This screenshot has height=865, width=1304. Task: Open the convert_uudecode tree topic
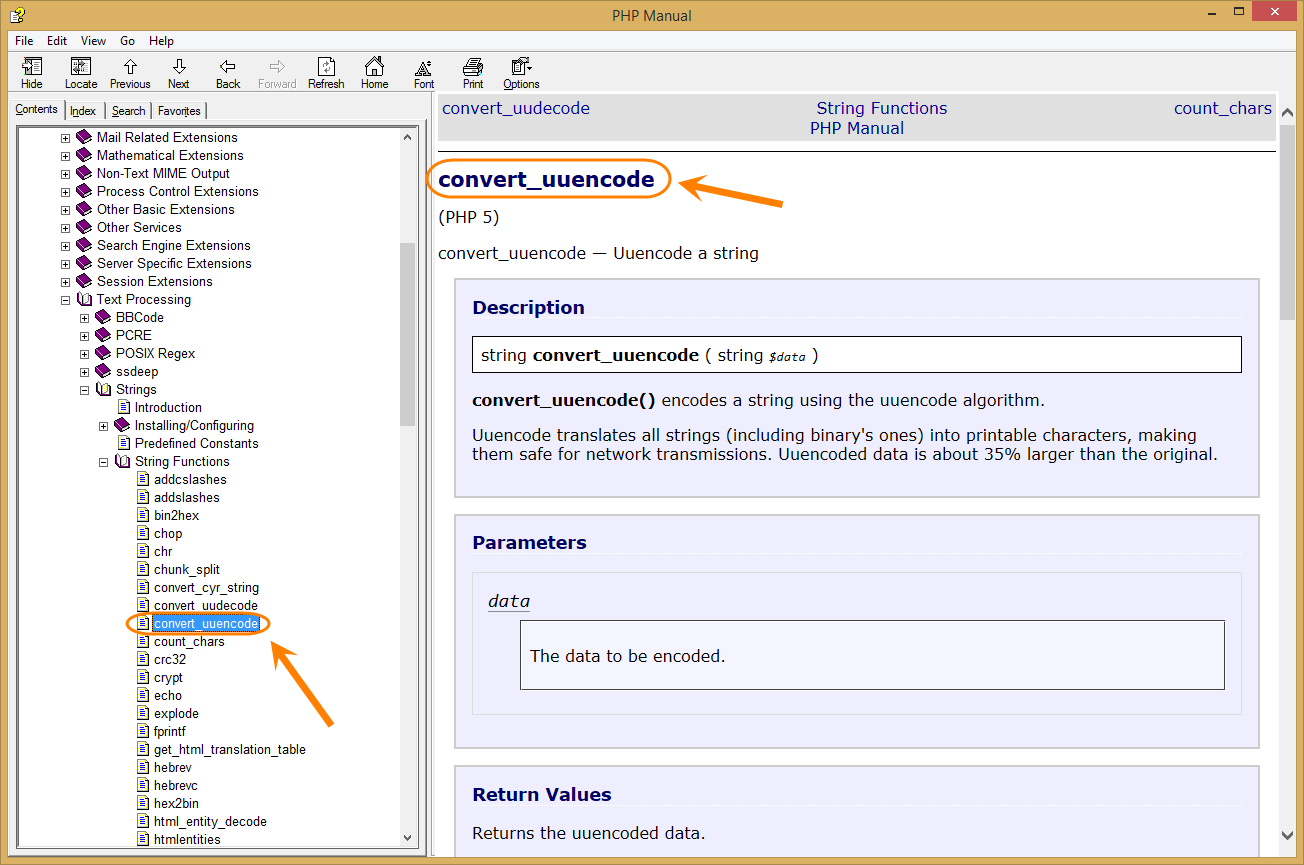click(x=205, y=605)
